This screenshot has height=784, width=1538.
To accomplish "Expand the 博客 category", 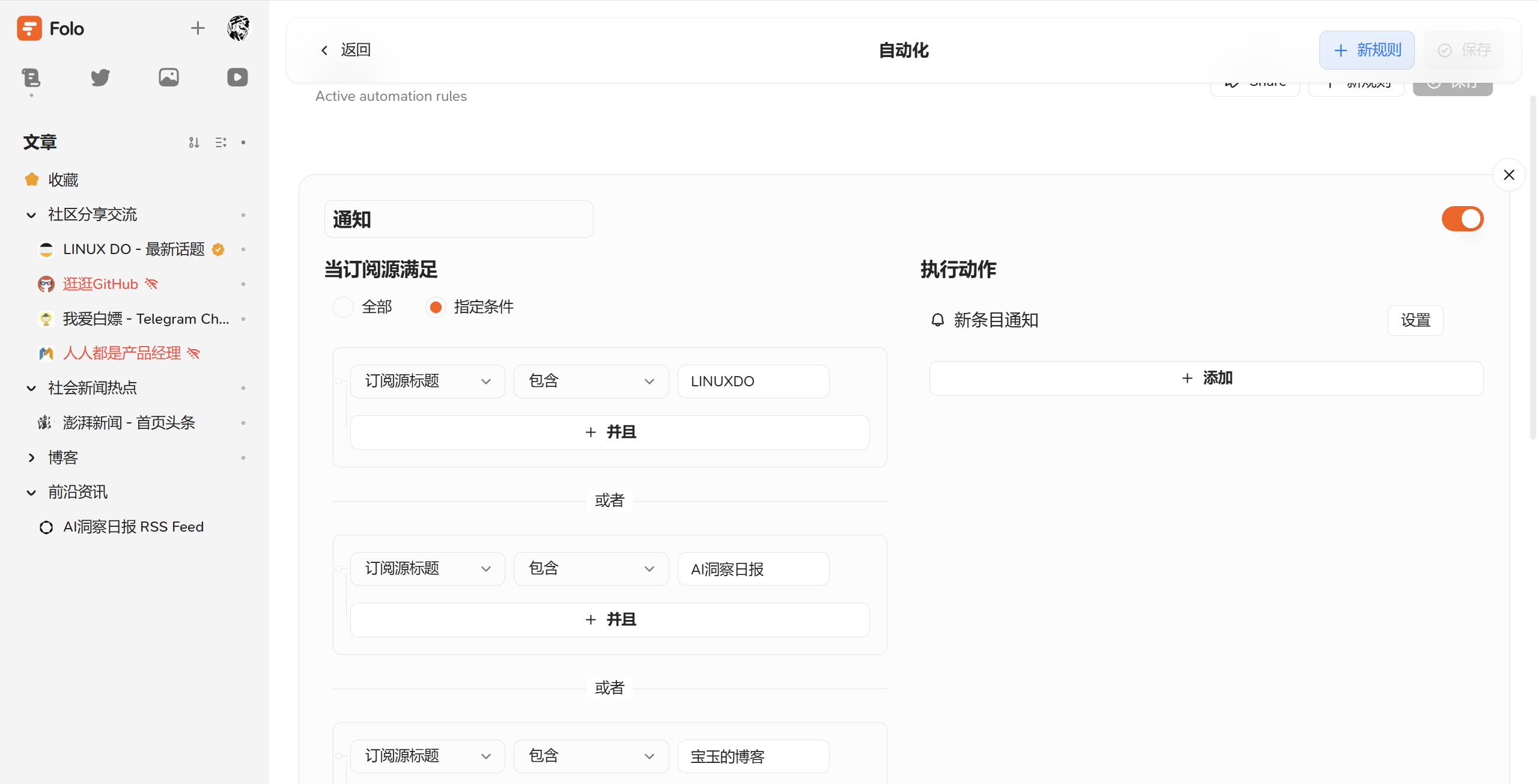I will (31, 458).
